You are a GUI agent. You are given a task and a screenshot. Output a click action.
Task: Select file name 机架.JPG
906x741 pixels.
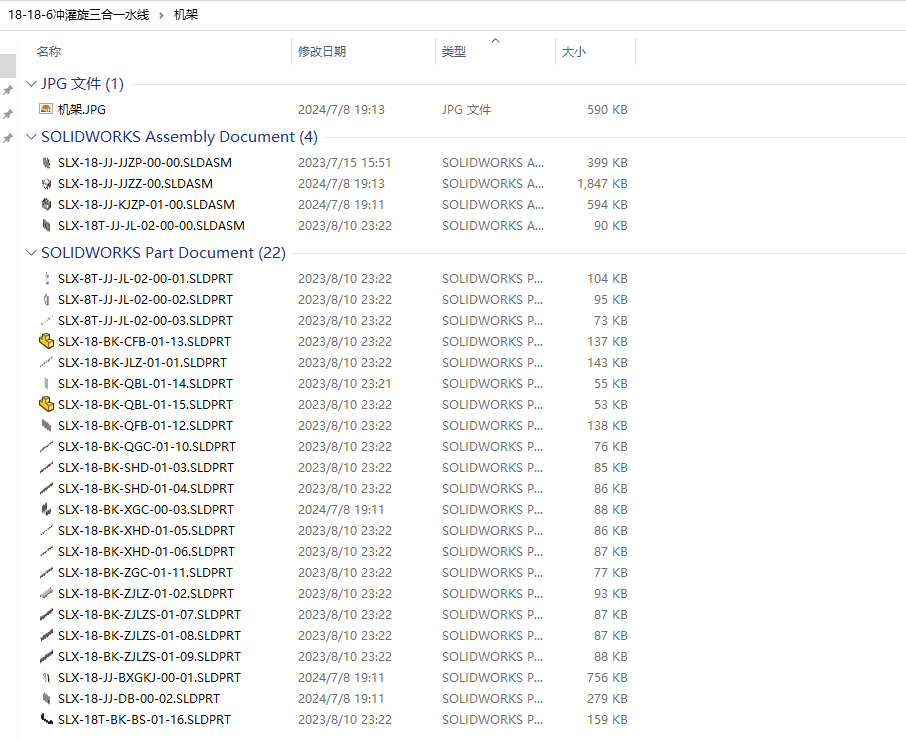pyautogui.click(x=81, y=109)
